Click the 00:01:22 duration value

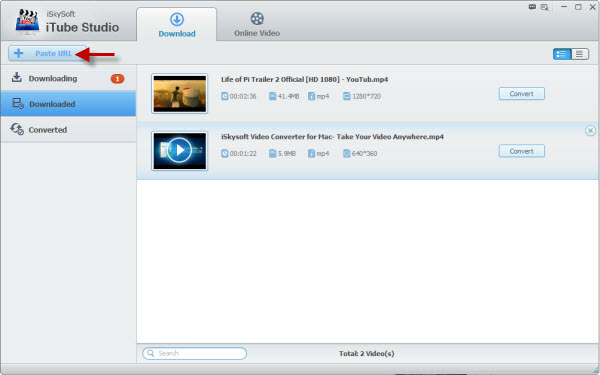(243, 154)
